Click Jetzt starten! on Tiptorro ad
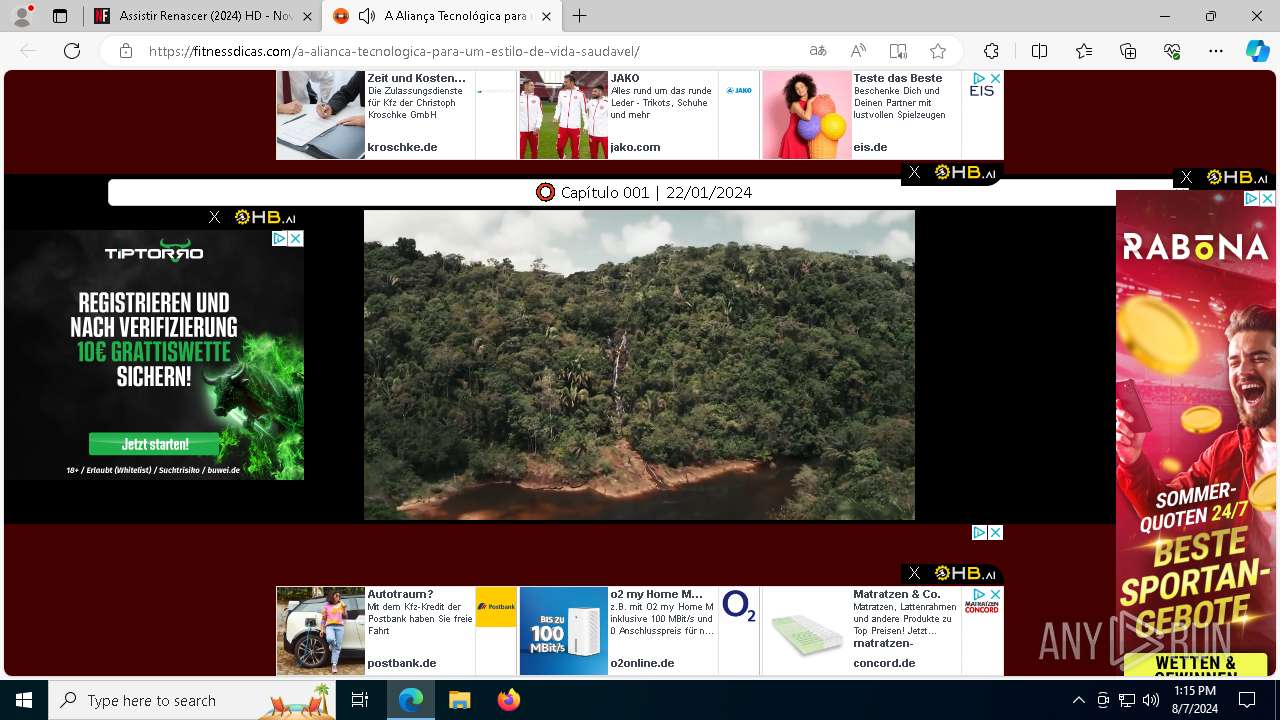Screen dimensions: 1280x720 pyautogui.click(x=155, y=444)
